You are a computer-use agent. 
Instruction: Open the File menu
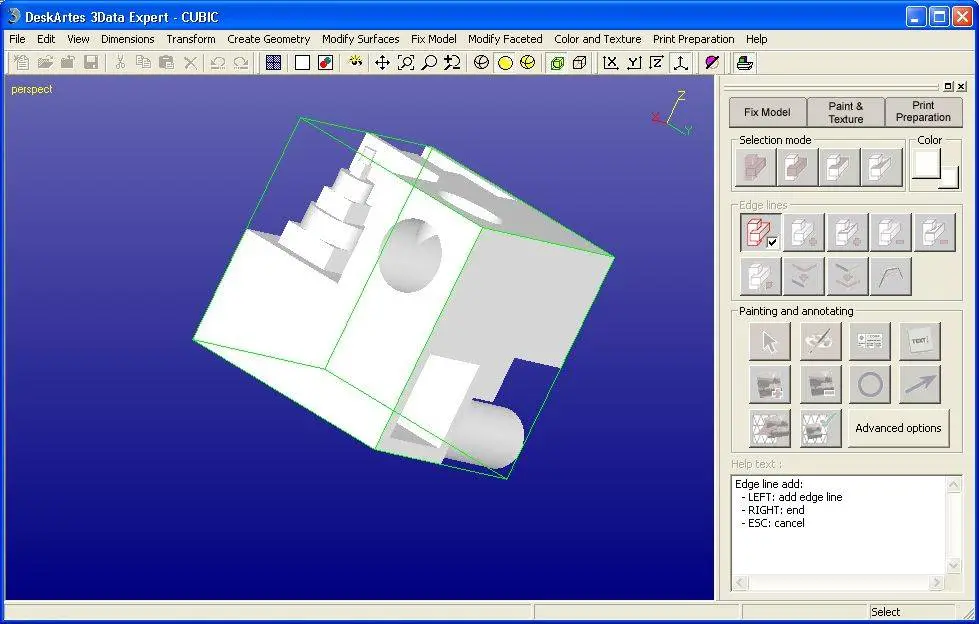tap(17, 39)
